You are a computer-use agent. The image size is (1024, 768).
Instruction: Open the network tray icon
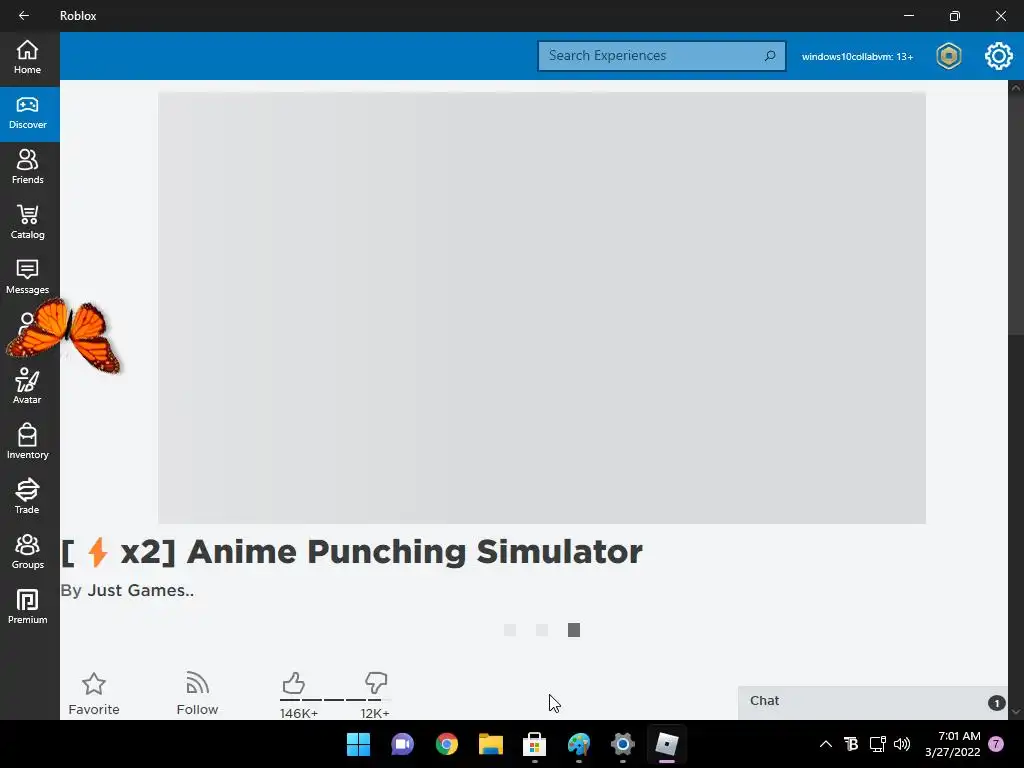[x=877, y=744]
